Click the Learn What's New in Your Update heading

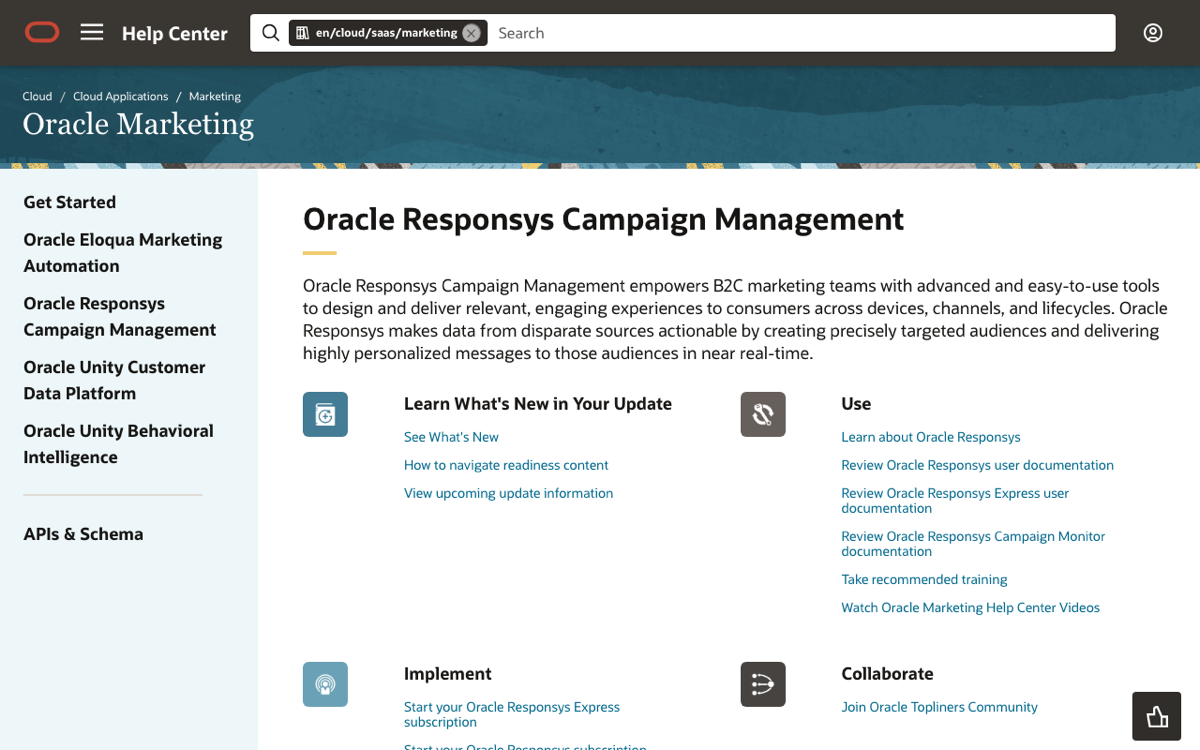[x=538, y=404]
